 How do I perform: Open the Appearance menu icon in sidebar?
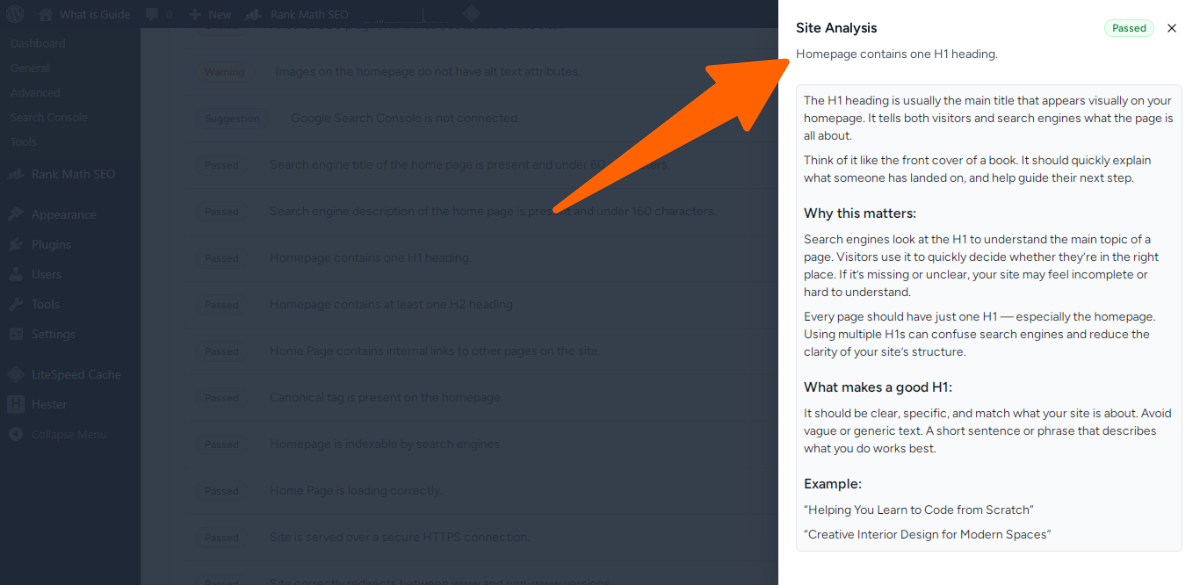[x=15, y=215]
